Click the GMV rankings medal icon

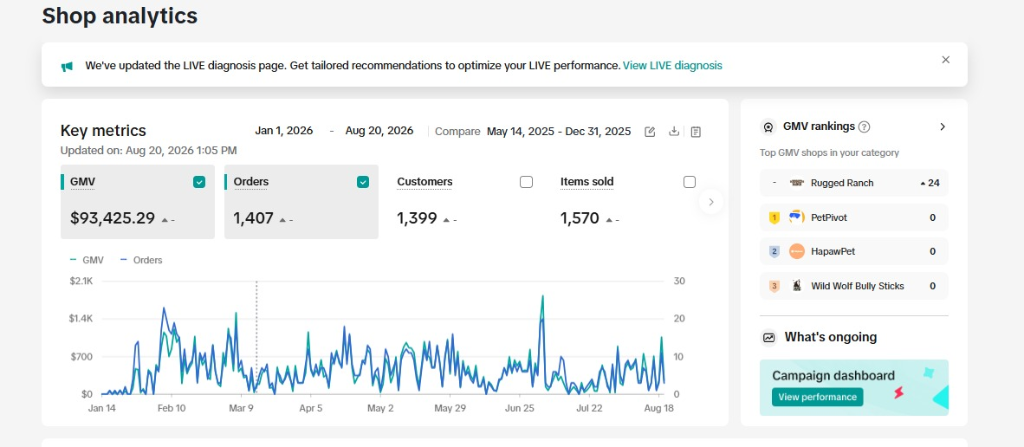click(769, 127)
